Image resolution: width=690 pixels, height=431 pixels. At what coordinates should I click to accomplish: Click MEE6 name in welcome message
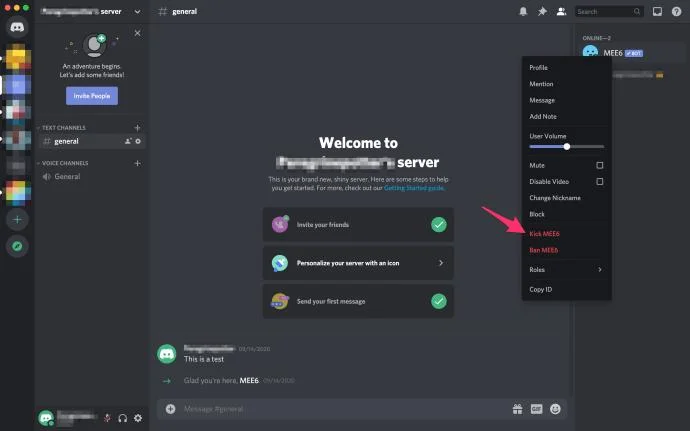(249, 380)
